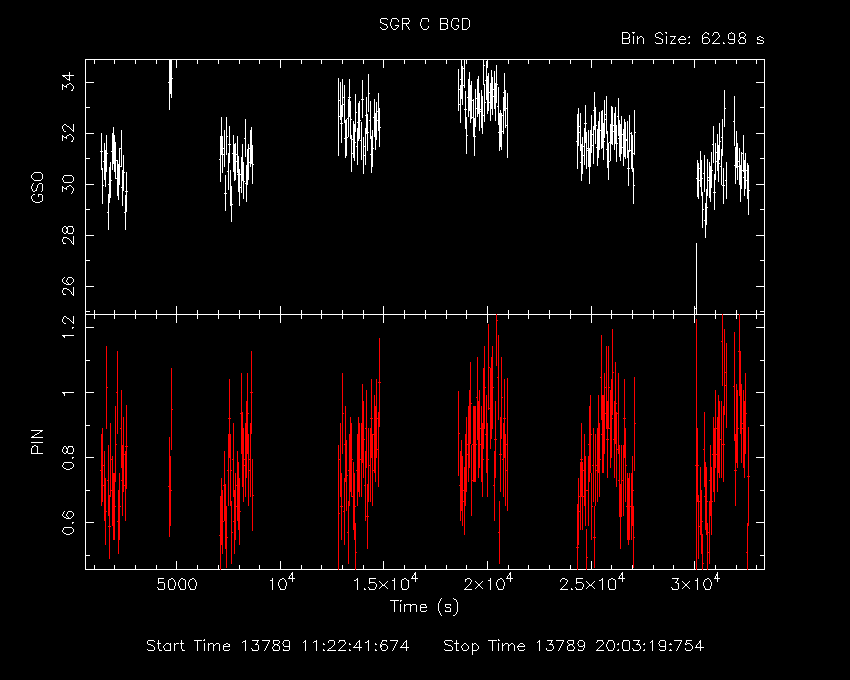
Task: Click the time axis label 2.5×10^4
Action: (x=592, y=583)
